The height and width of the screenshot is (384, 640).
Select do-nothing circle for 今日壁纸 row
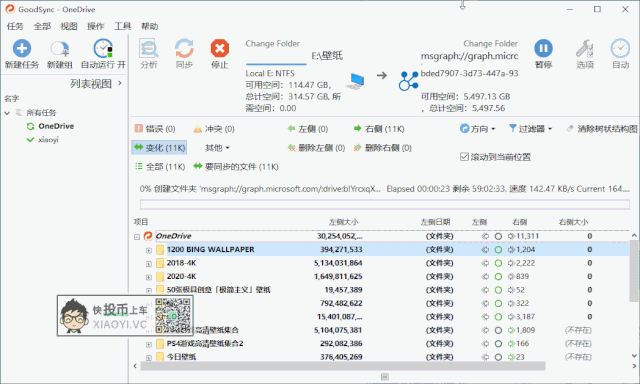[498, 357]
